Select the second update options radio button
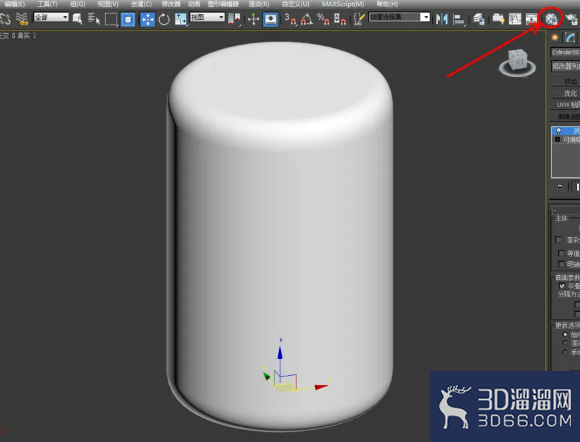This screenshot has width=580, height=442. tap(565, 343)
